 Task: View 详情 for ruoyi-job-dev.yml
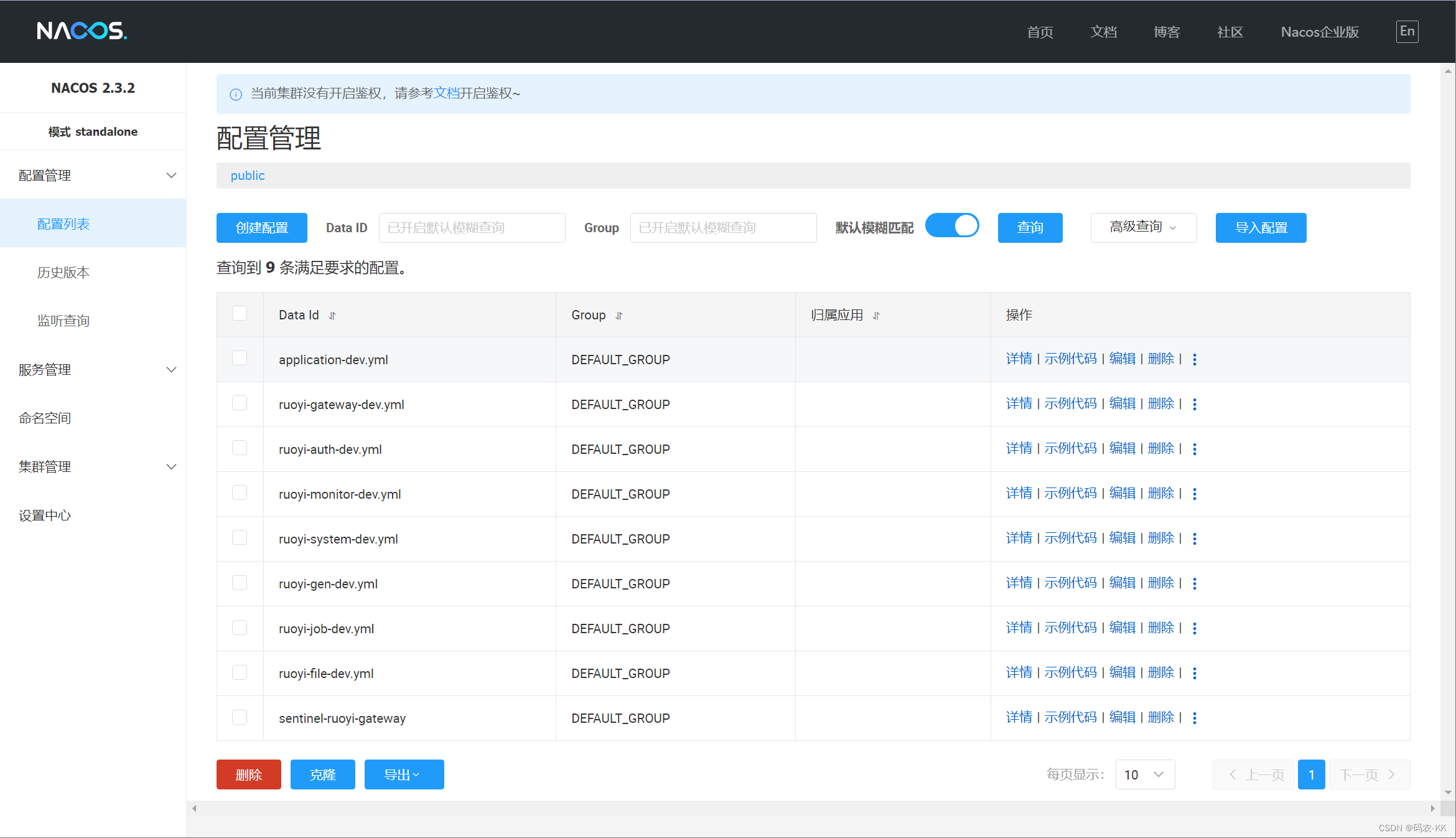tap(1019, 628)
